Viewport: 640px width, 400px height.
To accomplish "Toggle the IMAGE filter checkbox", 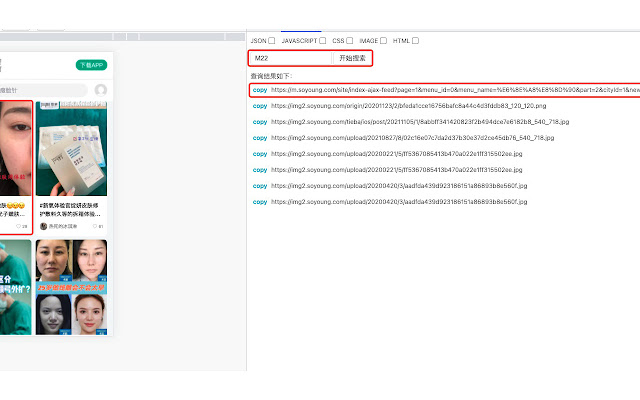I will click(383, 41).
